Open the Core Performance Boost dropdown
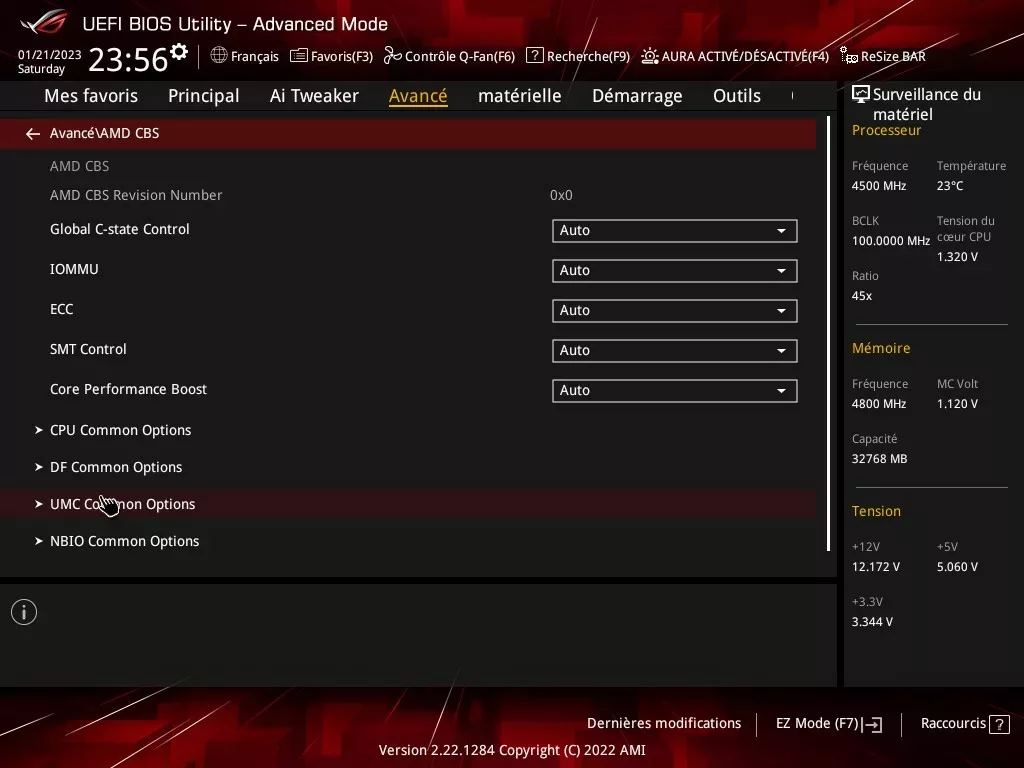Image resolution: width=1024 pixels, height=768 pixels. (x=674, y=390)
